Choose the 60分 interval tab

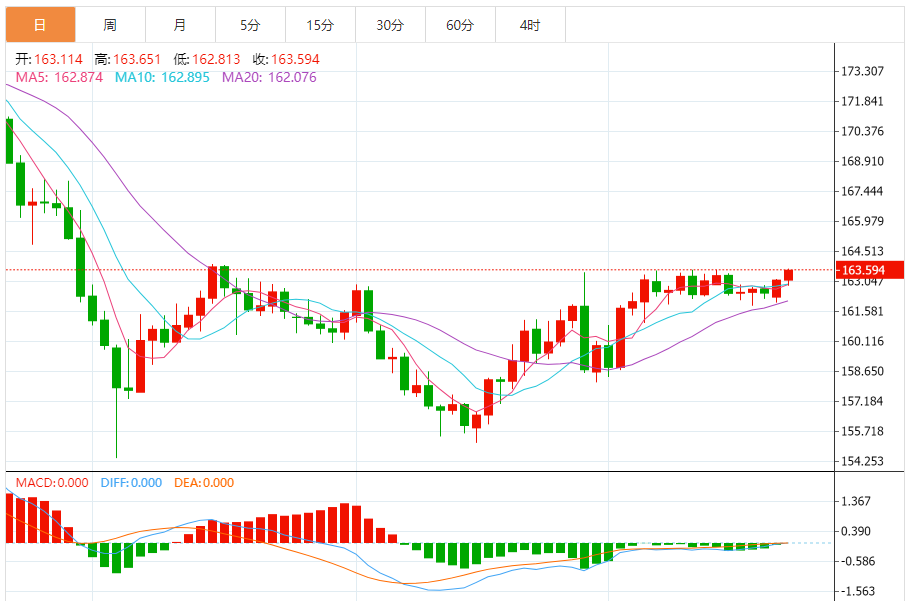click(x=460, y=25)
